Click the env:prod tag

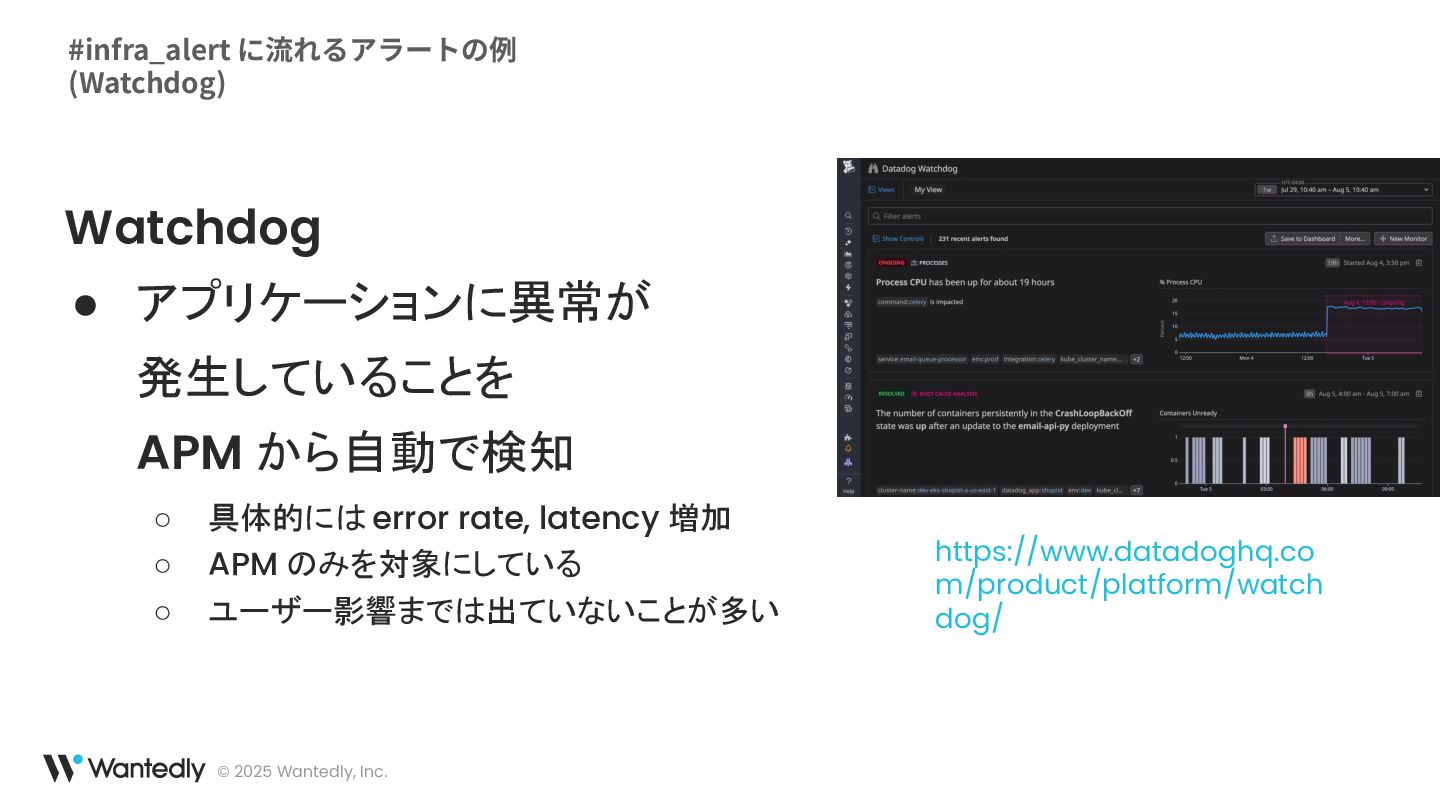coord(985,359)
